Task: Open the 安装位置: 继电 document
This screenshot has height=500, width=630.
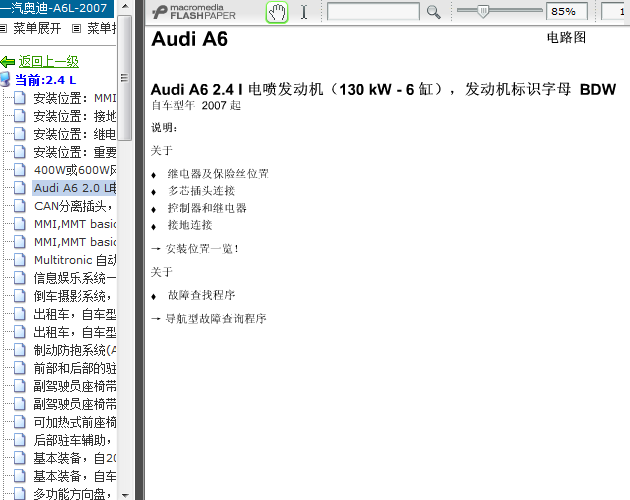Action: [75, 134]
